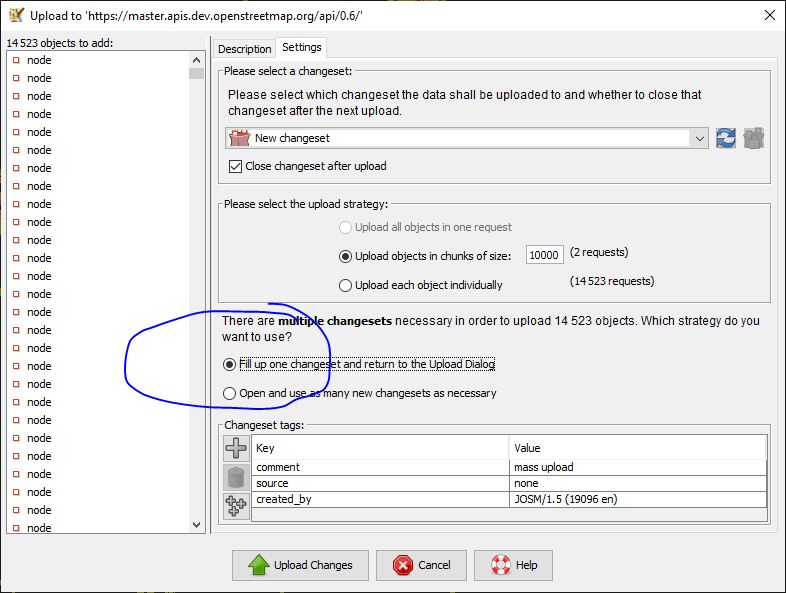Click the JOSM icon in the title bar
Image resolution: width=786 pixels, height=593 pixels.
click(x=16, y=15)
